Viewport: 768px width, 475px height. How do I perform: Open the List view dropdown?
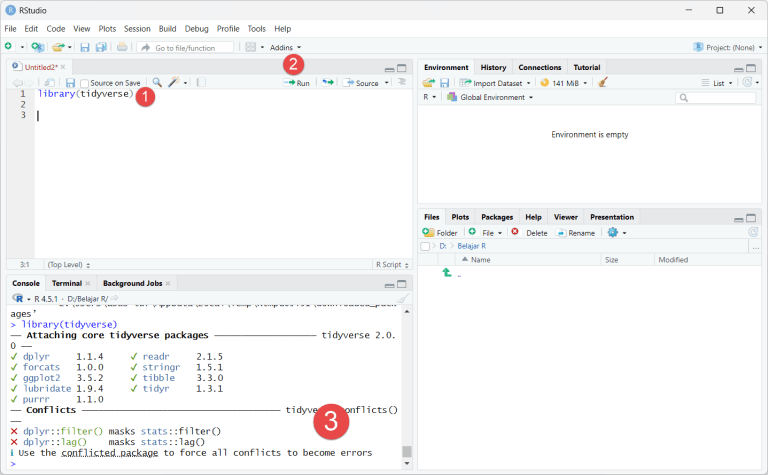click(x=717, y=83)
